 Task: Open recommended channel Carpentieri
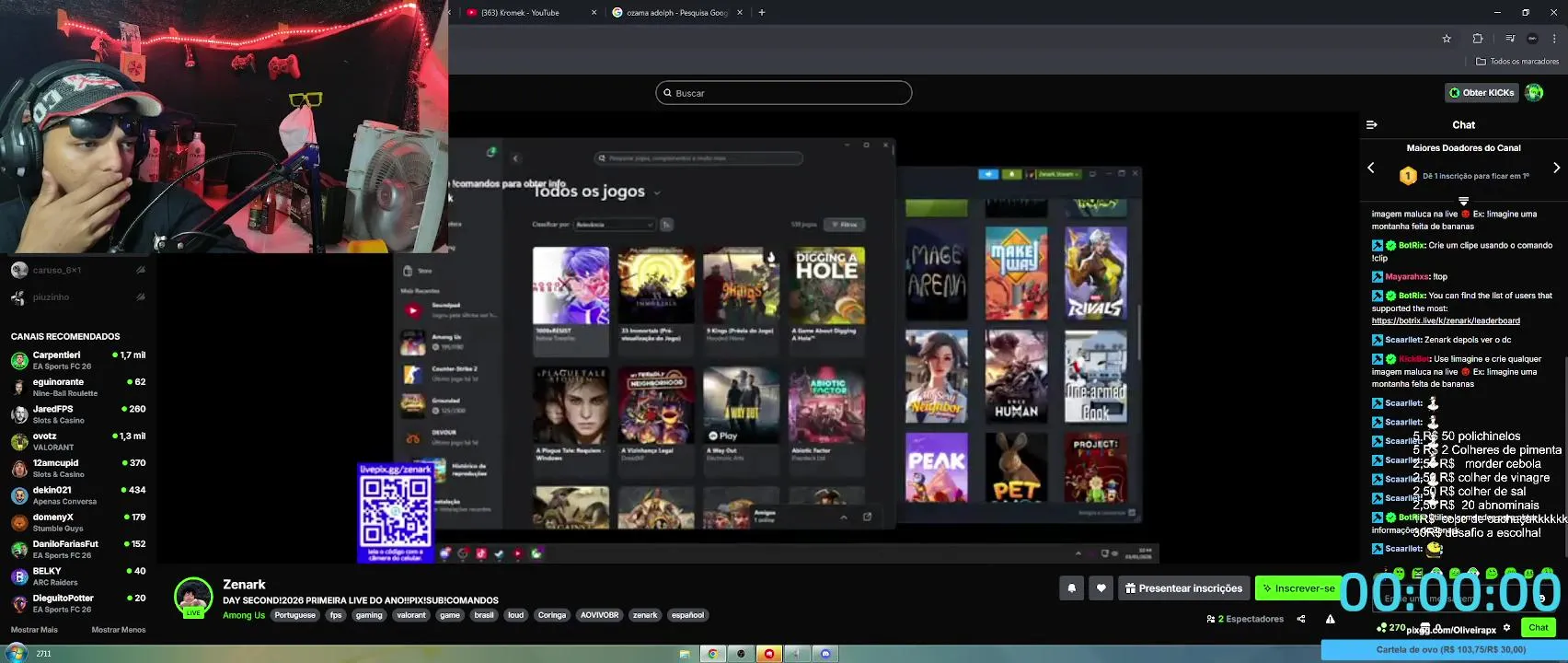[78, 360]
